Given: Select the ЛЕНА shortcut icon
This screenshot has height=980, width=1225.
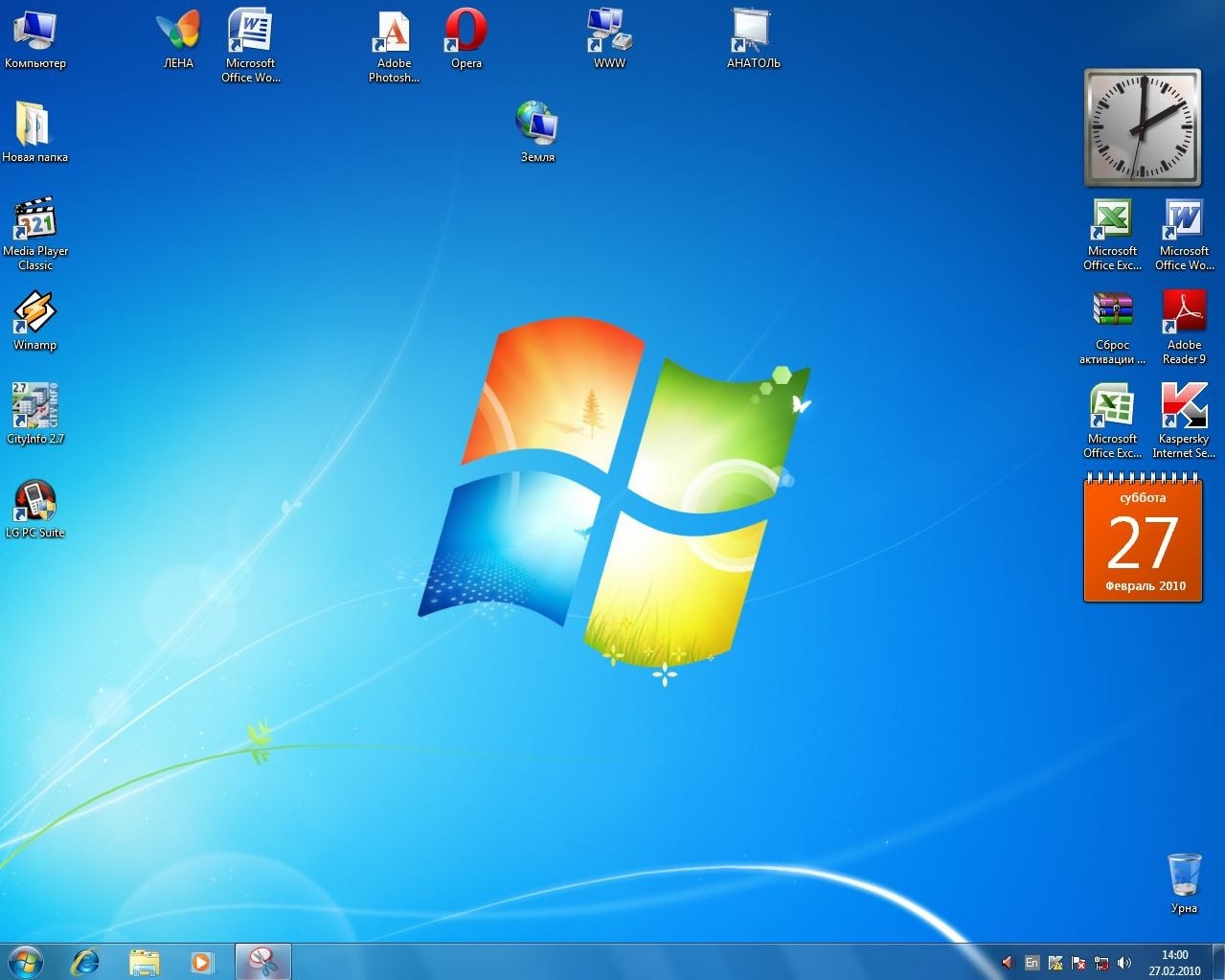Looking at the screenshot, I should (x=178, y=39).
